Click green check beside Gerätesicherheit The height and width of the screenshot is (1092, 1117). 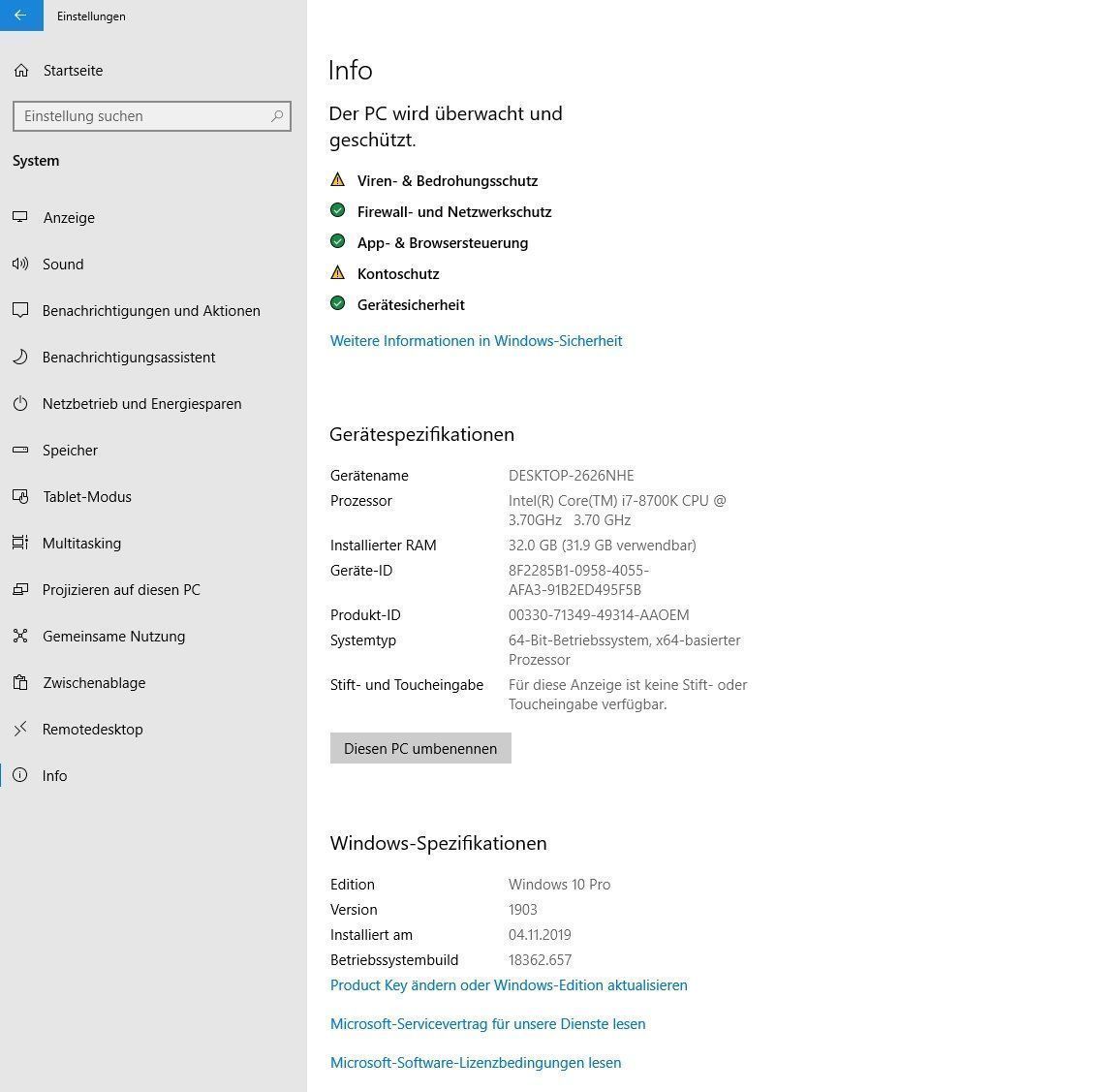coord(338,303)
